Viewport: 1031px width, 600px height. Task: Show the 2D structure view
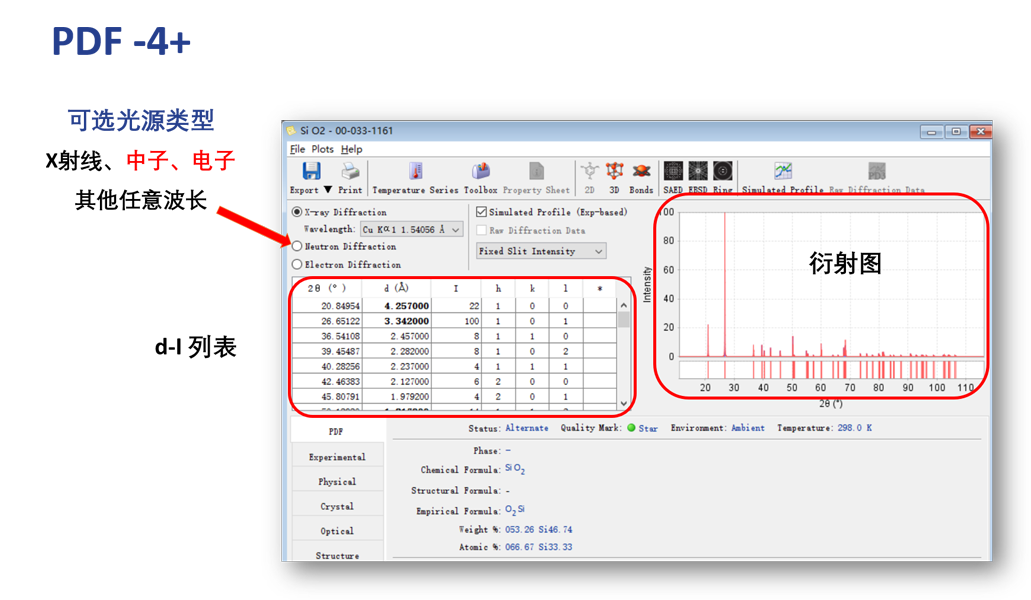[589, 172]
